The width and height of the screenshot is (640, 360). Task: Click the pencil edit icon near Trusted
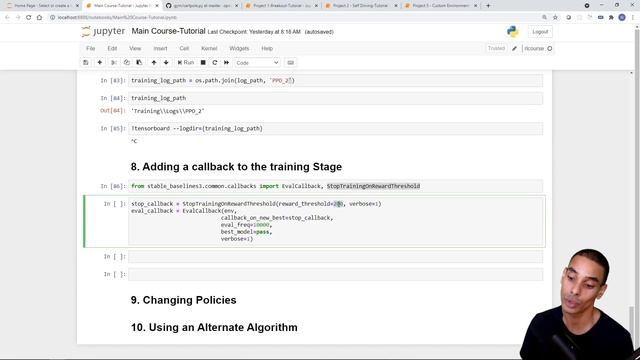[x=515, y=49]
